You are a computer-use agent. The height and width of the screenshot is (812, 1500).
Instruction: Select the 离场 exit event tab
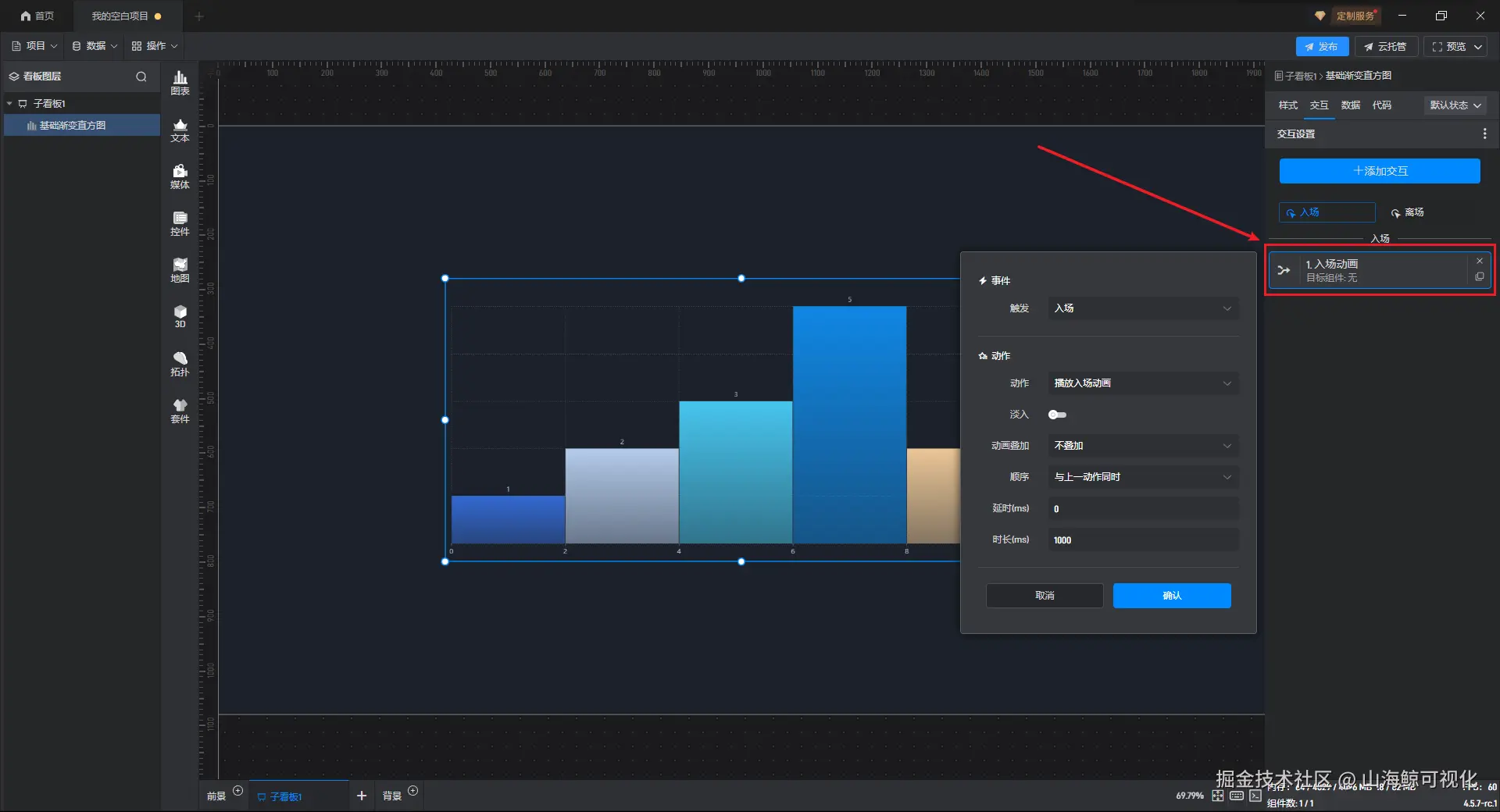(x=1408, y=212)
